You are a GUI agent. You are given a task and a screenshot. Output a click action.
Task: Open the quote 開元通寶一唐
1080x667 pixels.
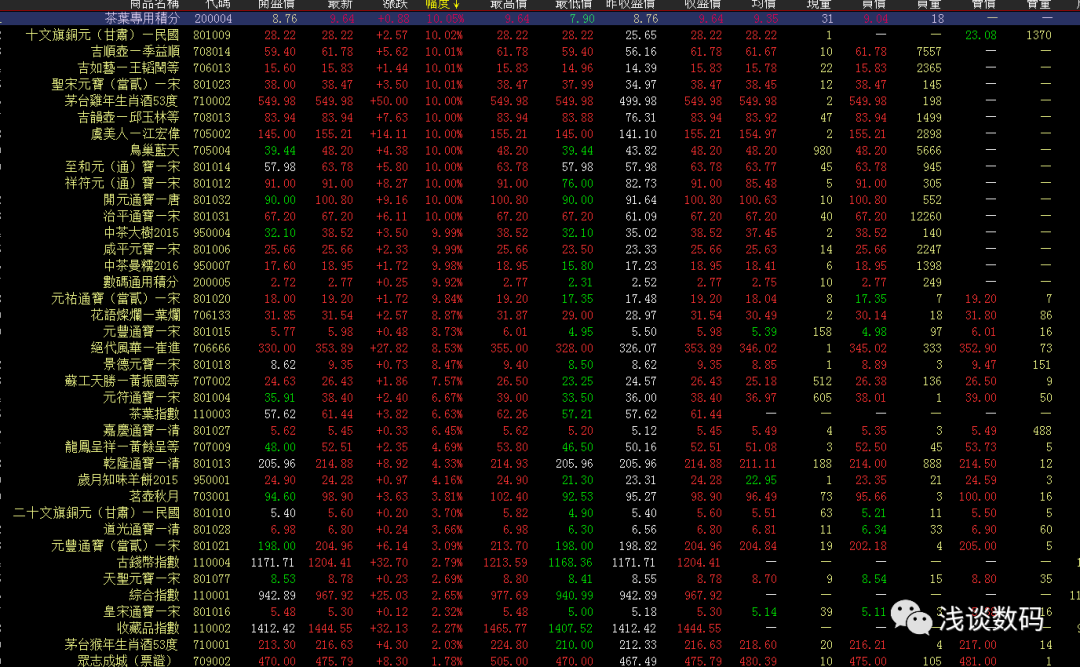(141, 201)
